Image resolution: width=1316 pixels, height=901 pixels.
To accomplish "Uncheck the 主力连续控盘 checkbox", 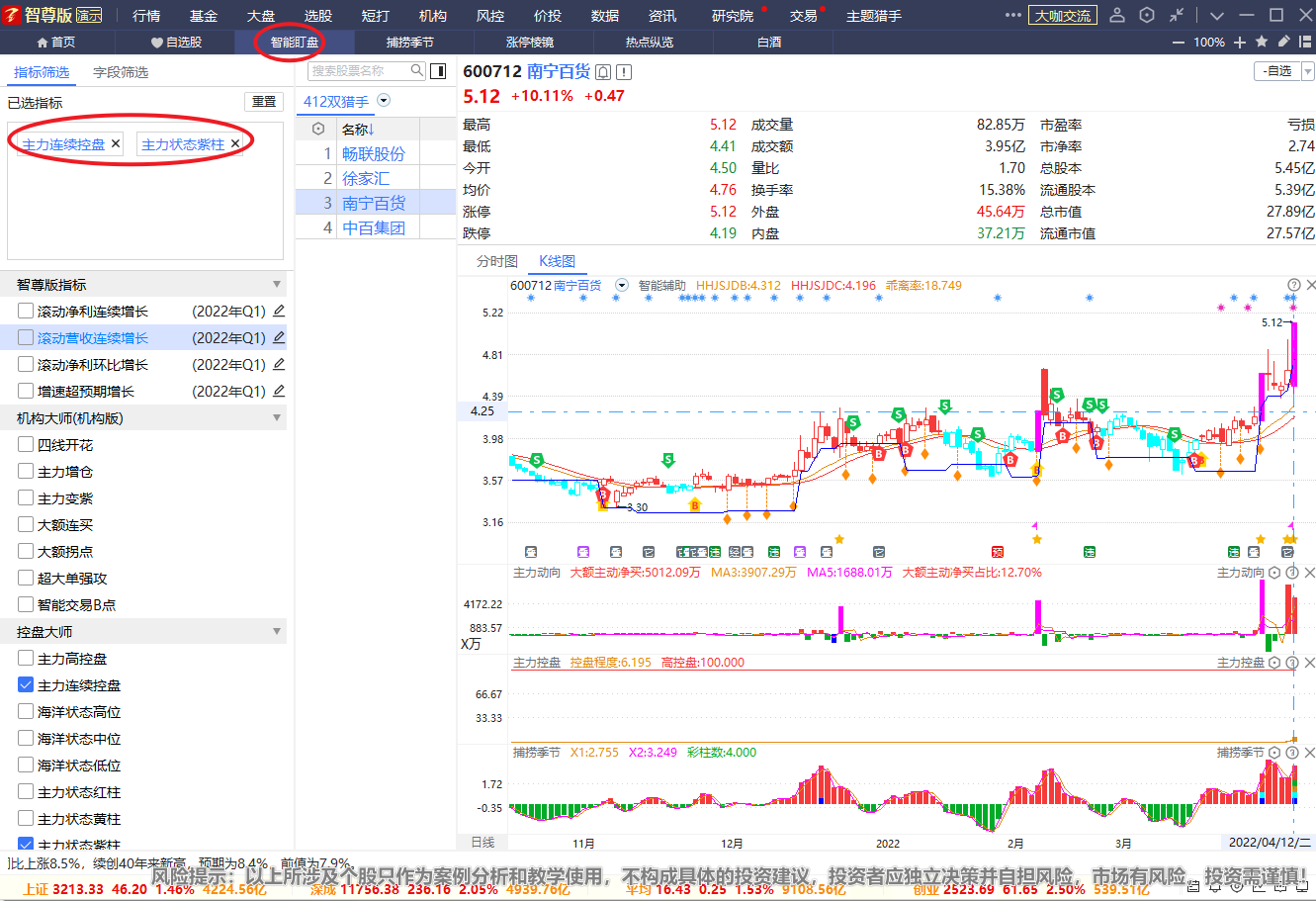I will point(26,684).
